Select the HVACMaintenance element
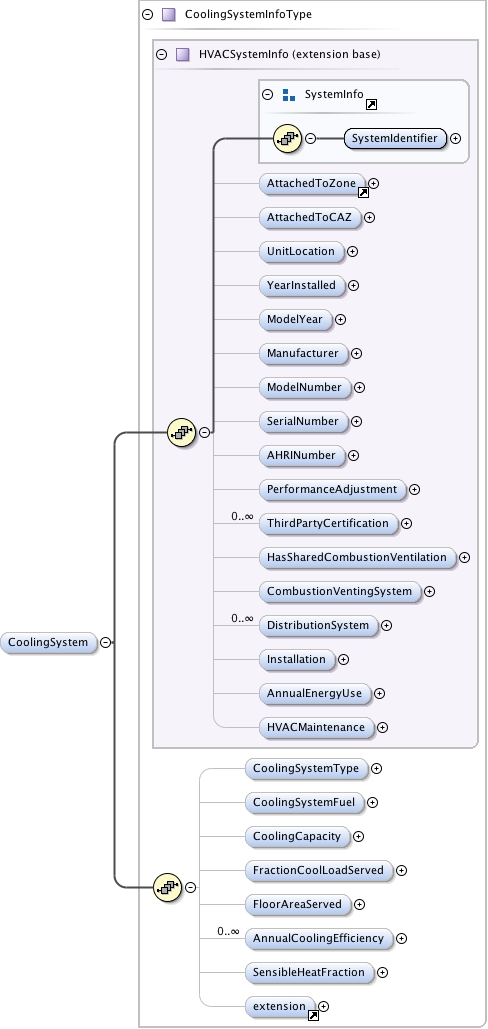Viewport: 488px width, 1029px height. pyautogui.click(x=316, y=728)
